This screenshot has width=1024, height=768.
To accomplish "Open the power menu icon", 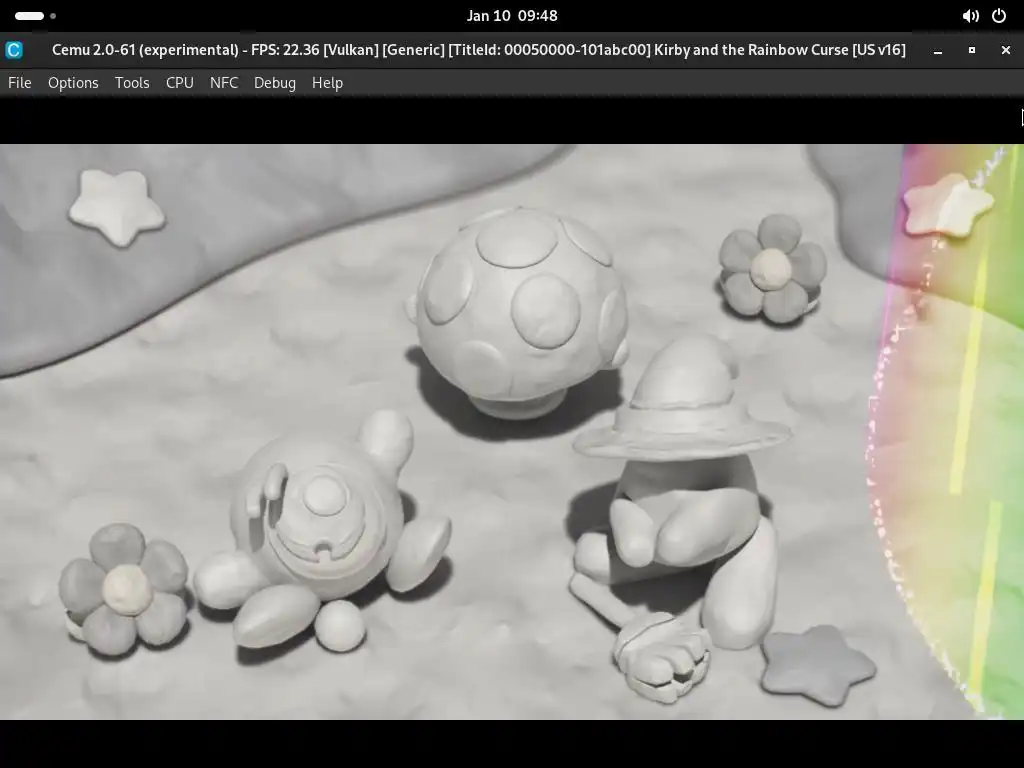I will [x=999, y=16].
